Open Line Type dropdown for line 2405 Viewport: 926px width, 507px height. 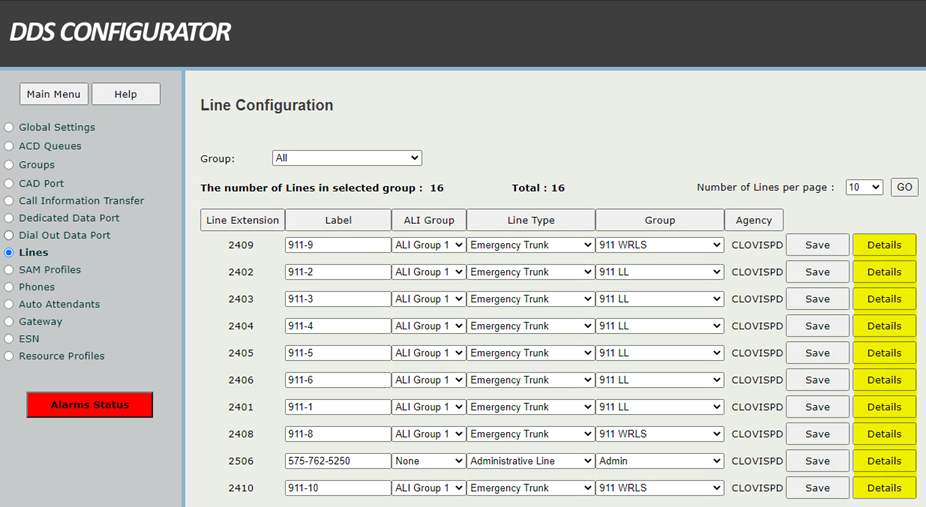click(531, 353)
